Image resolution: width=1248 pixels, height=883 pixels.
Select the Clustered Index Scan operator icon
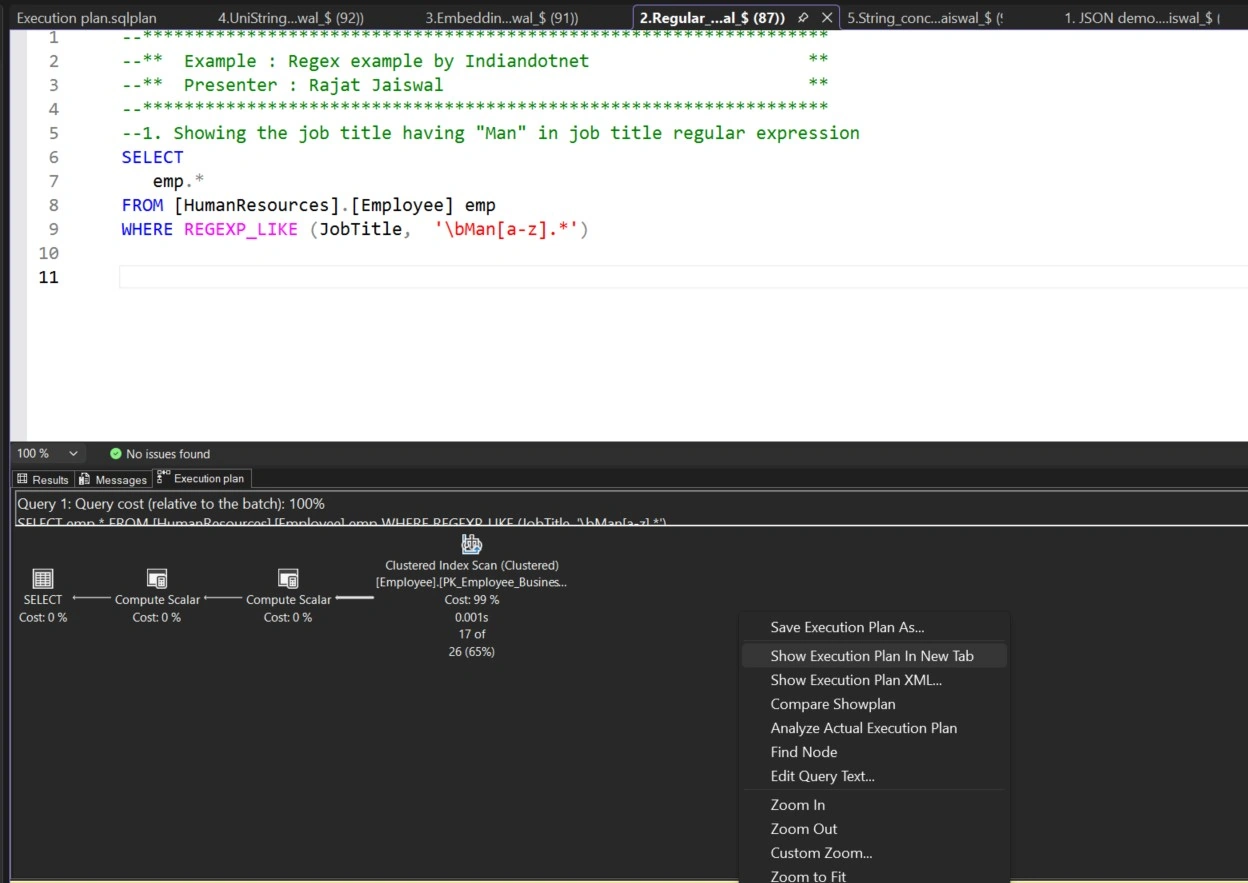coord(472,544)
